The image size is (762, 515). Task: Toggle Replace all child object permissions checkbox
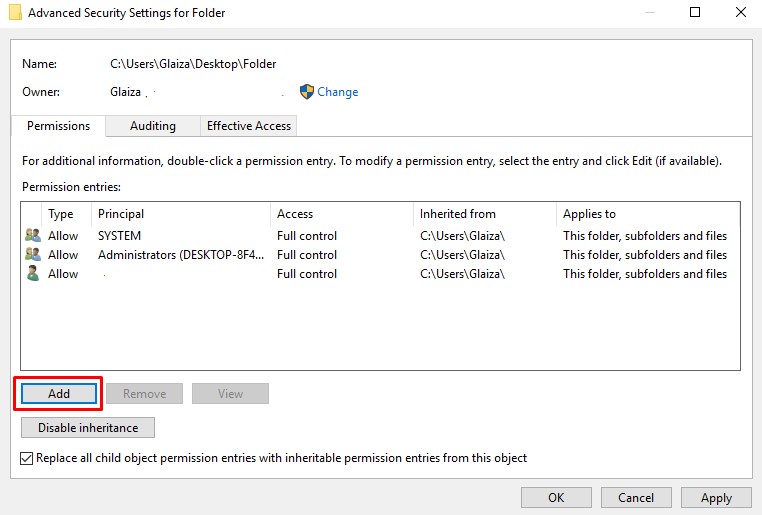[x=27, y=458]
